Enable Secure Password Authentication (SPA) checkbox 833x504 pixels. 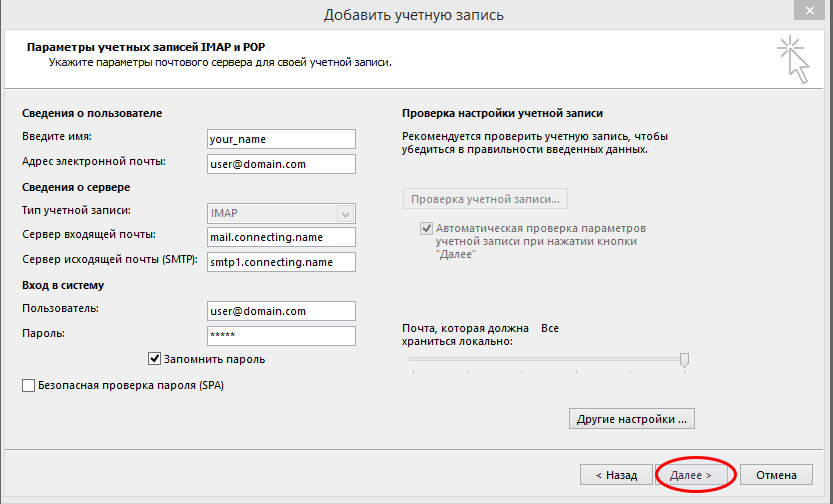coord(28,385)
